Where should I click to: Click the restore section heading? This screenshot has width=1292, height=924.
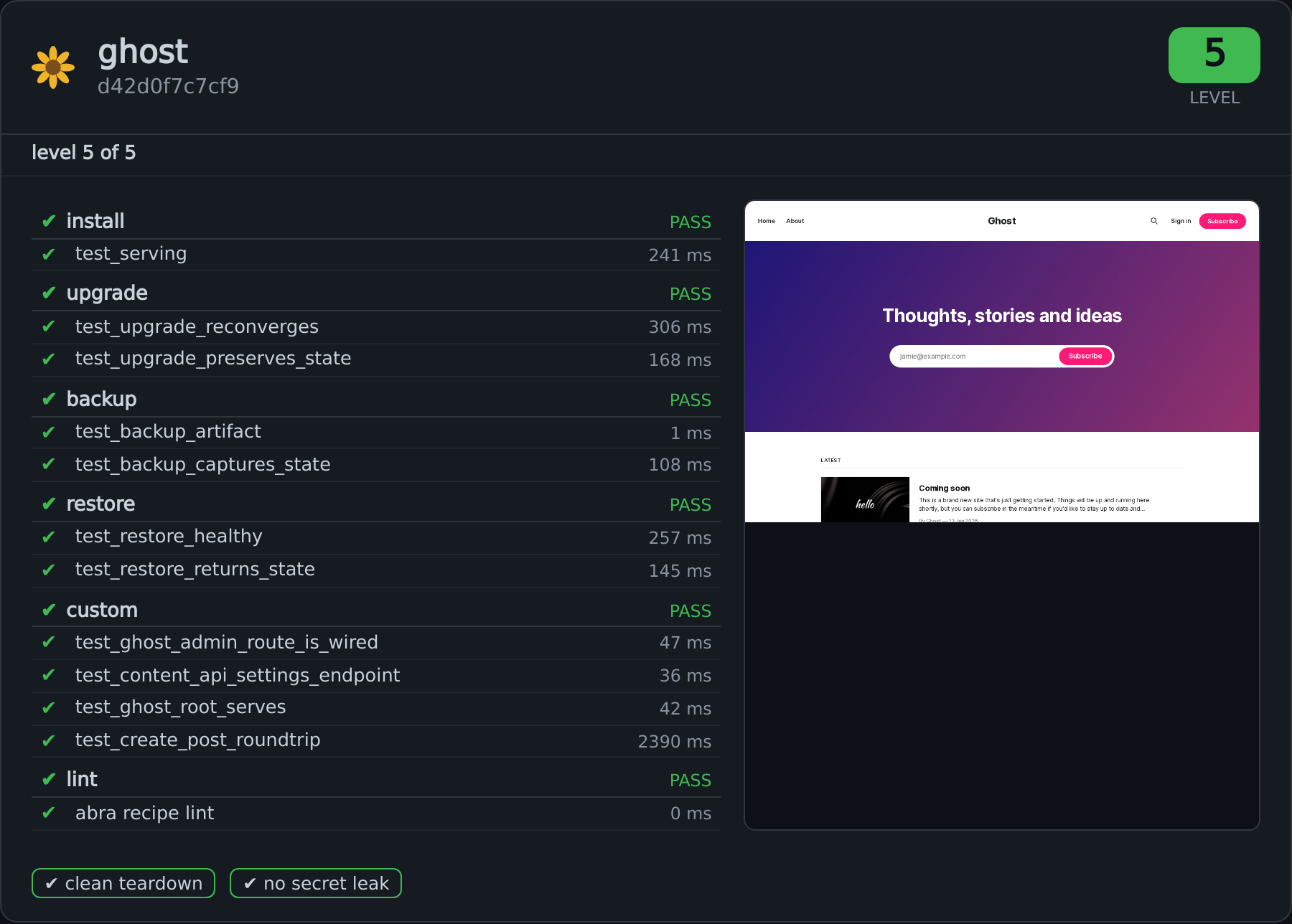click(x=100, y=504)
